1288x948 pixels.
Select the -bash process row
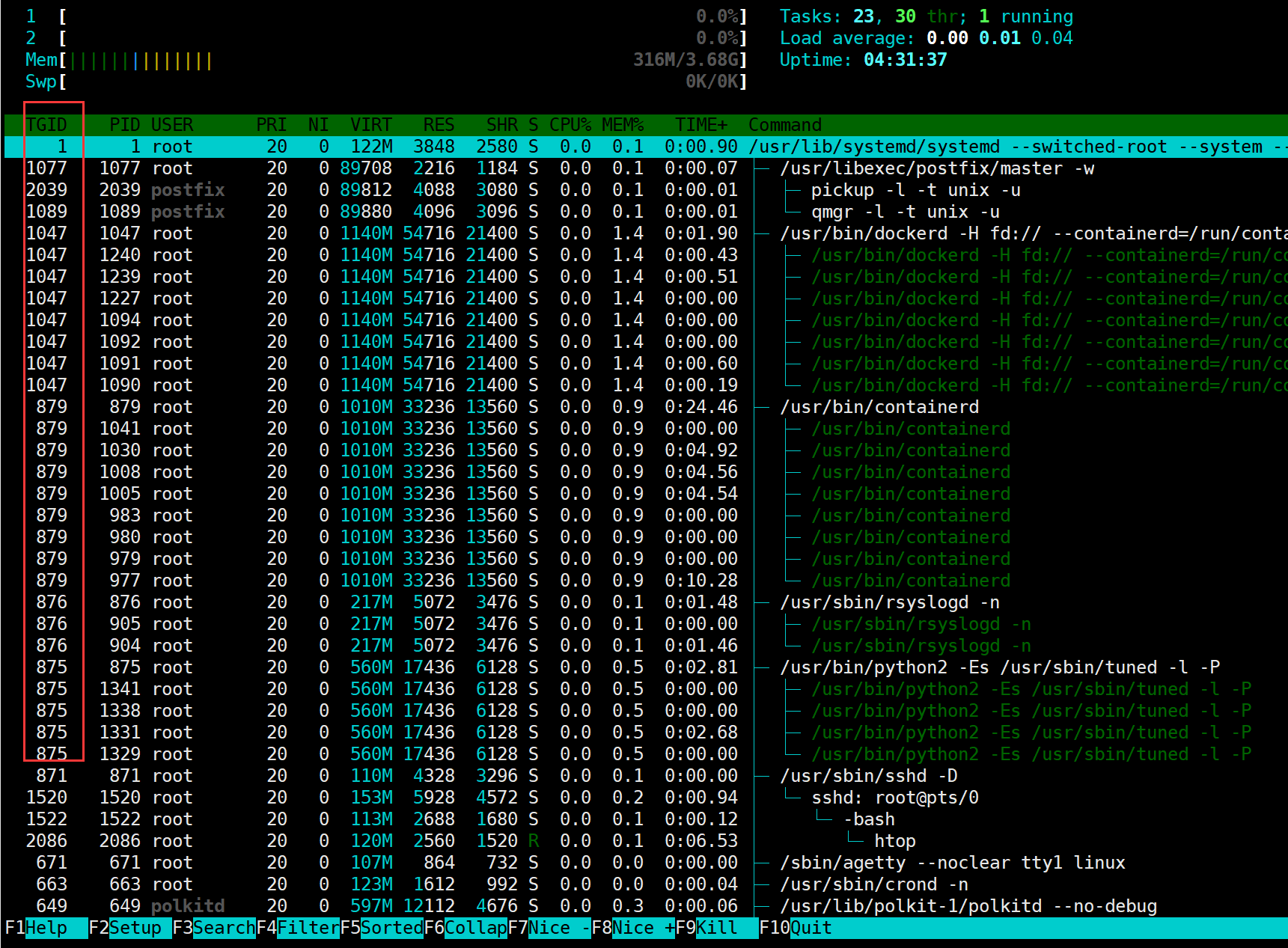click(646, 819)
